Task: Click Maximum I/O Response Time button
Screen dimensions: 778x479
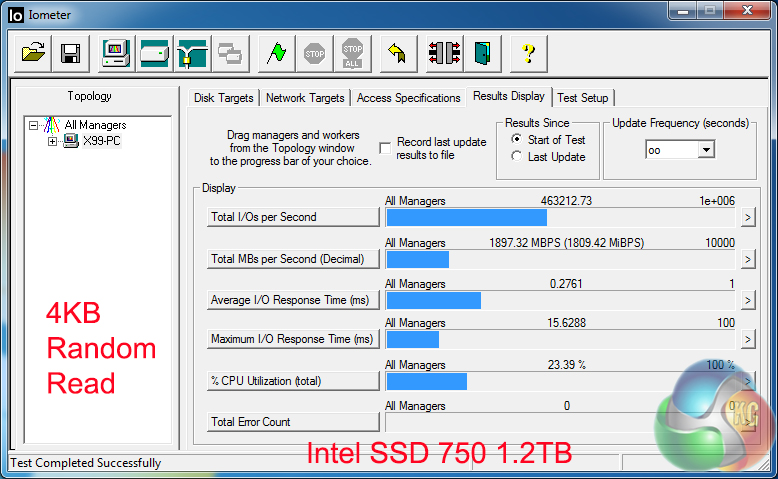Action: click(x=293, y=339)
